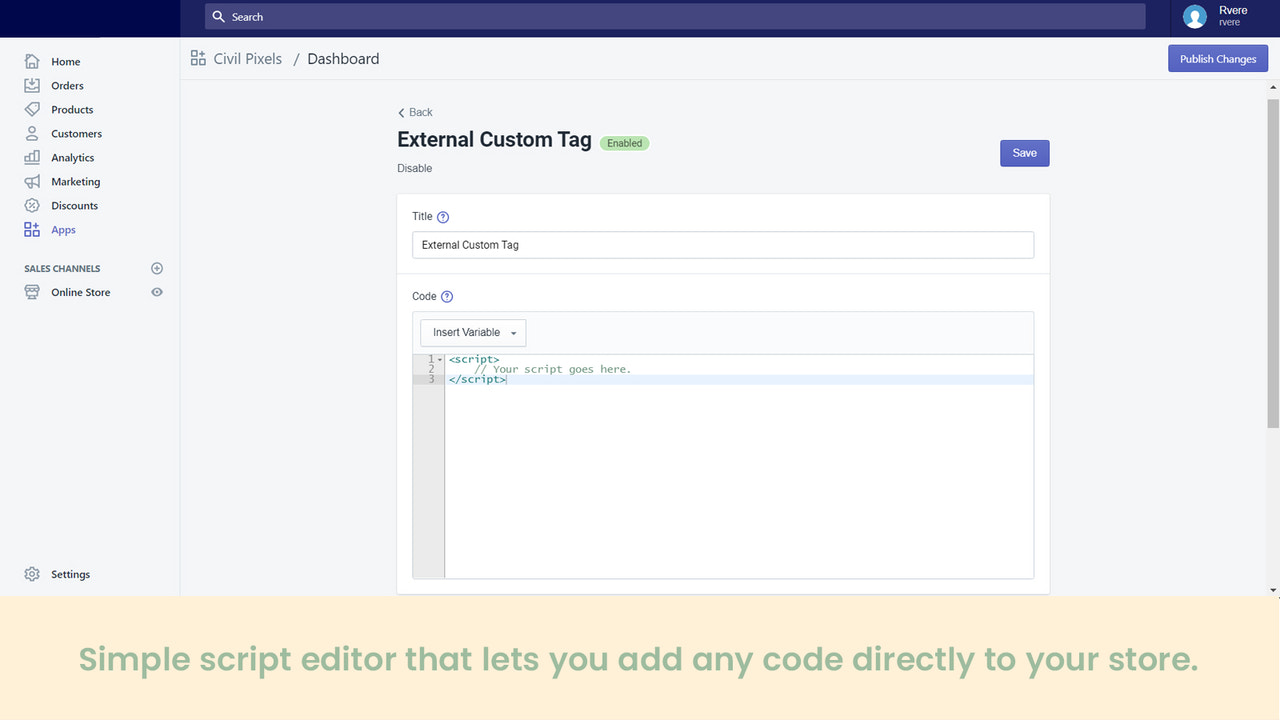Open Civil Pixels from the breadcrumb

pyautogui.click(x=246, y=58)
